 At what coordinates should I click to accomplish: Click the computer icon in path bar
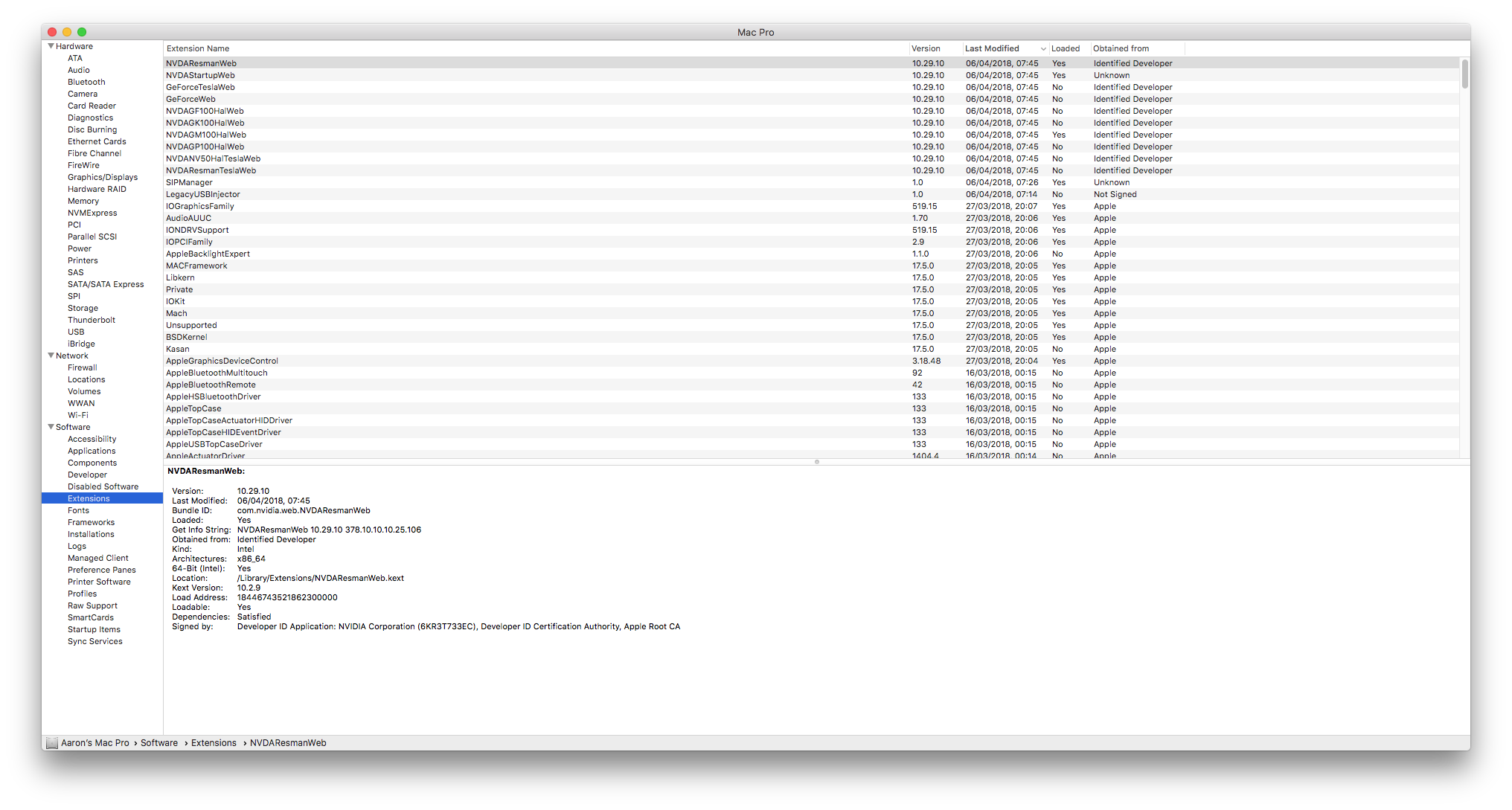pos(51,743)
